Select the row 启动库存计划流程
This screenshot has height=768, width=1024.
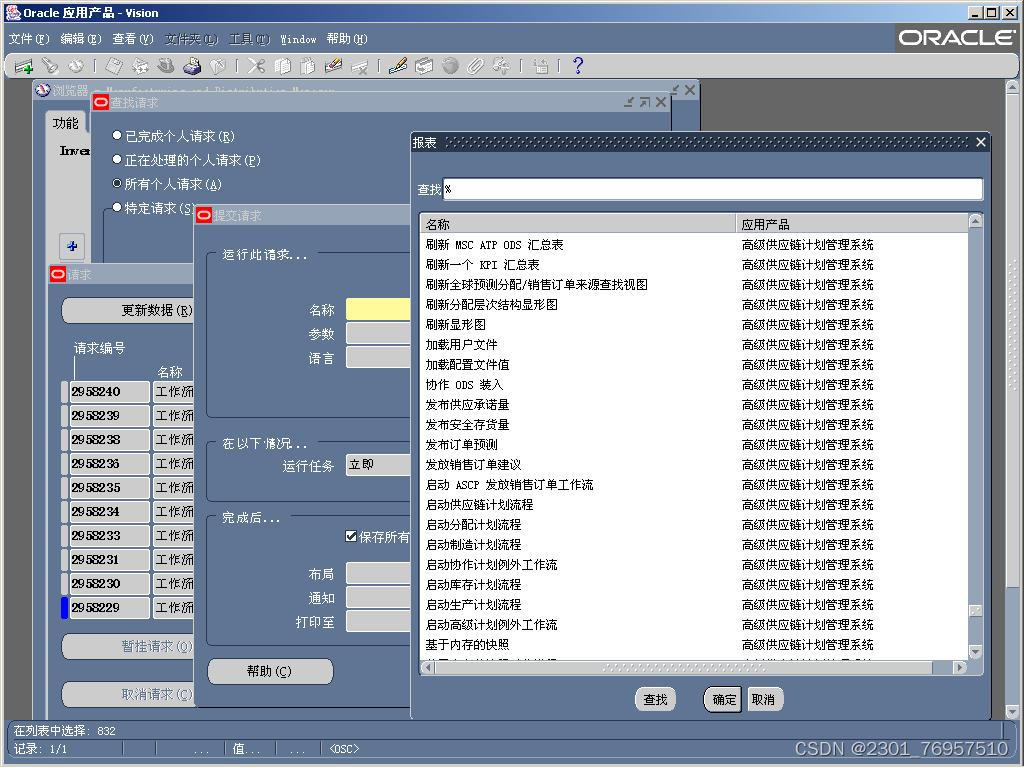694,584
